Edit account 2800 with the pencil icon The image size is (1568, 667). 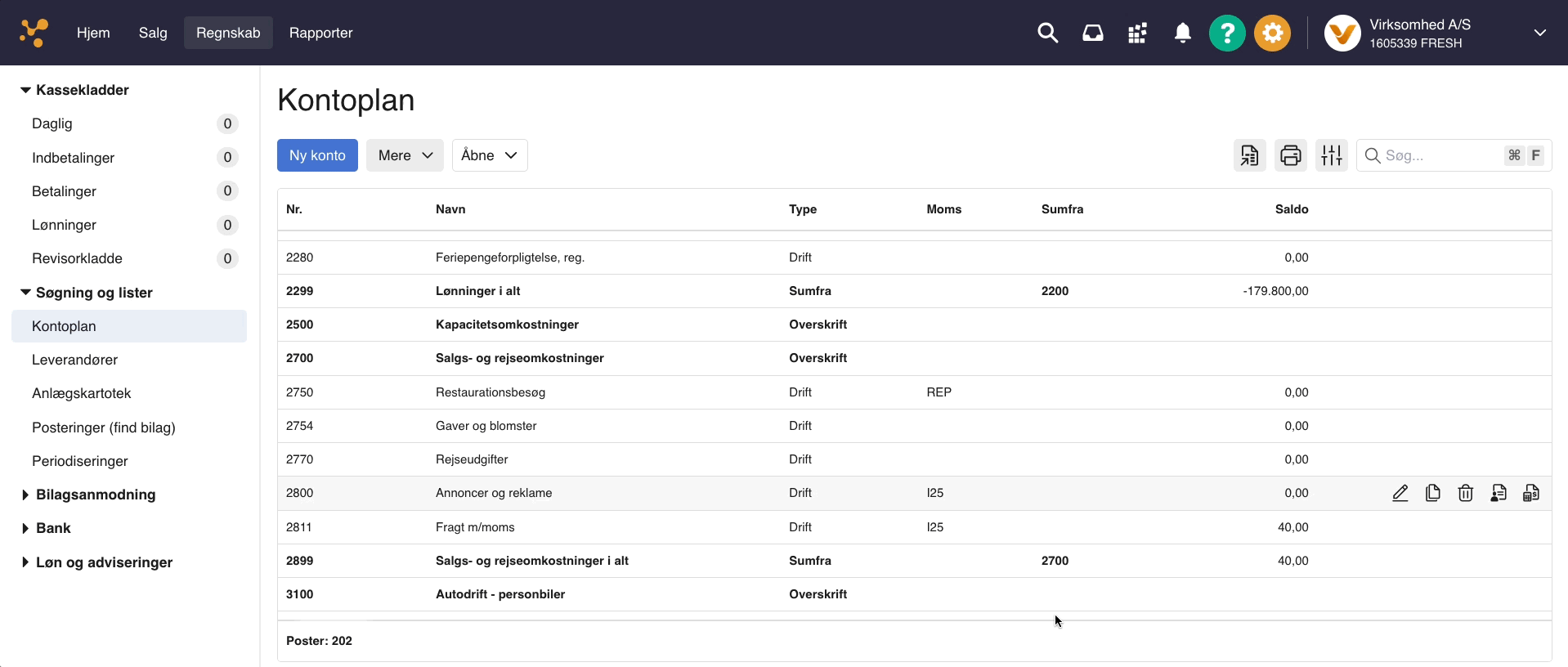tap(1400, 493)
